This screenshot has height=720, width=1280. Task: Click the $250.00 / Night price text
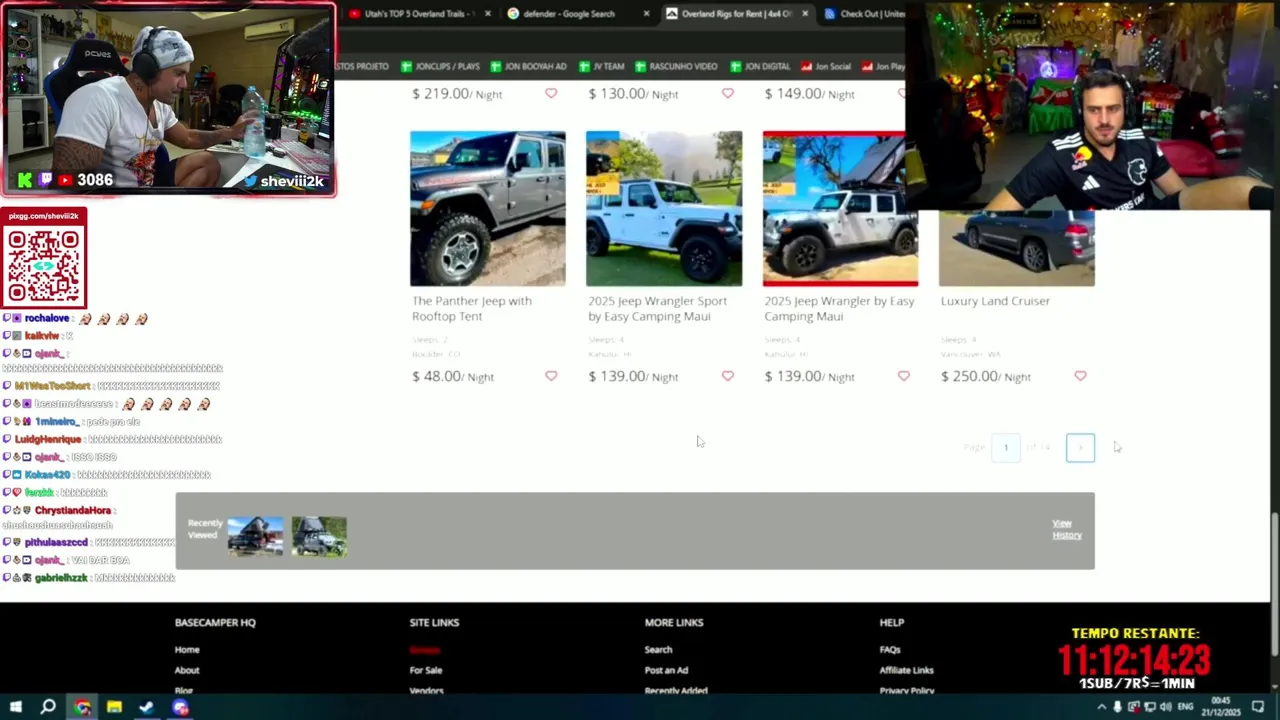(986, 376)
